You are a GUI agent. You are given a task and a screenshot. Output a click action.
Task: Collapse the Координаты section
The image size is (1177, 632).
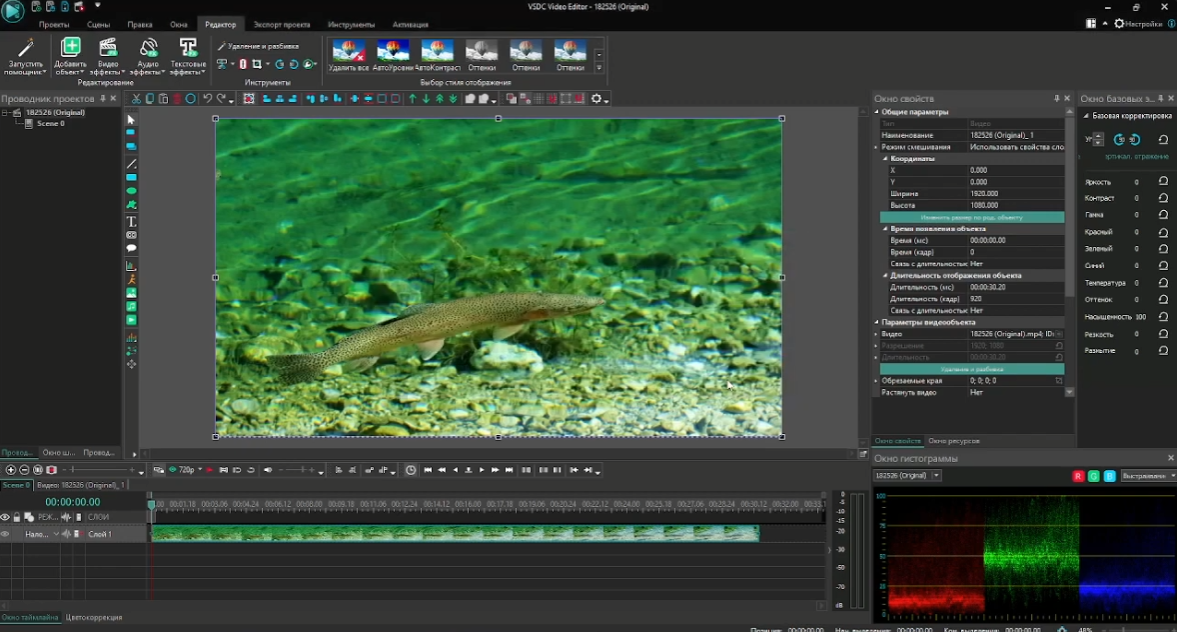click(x=885, y=159)
